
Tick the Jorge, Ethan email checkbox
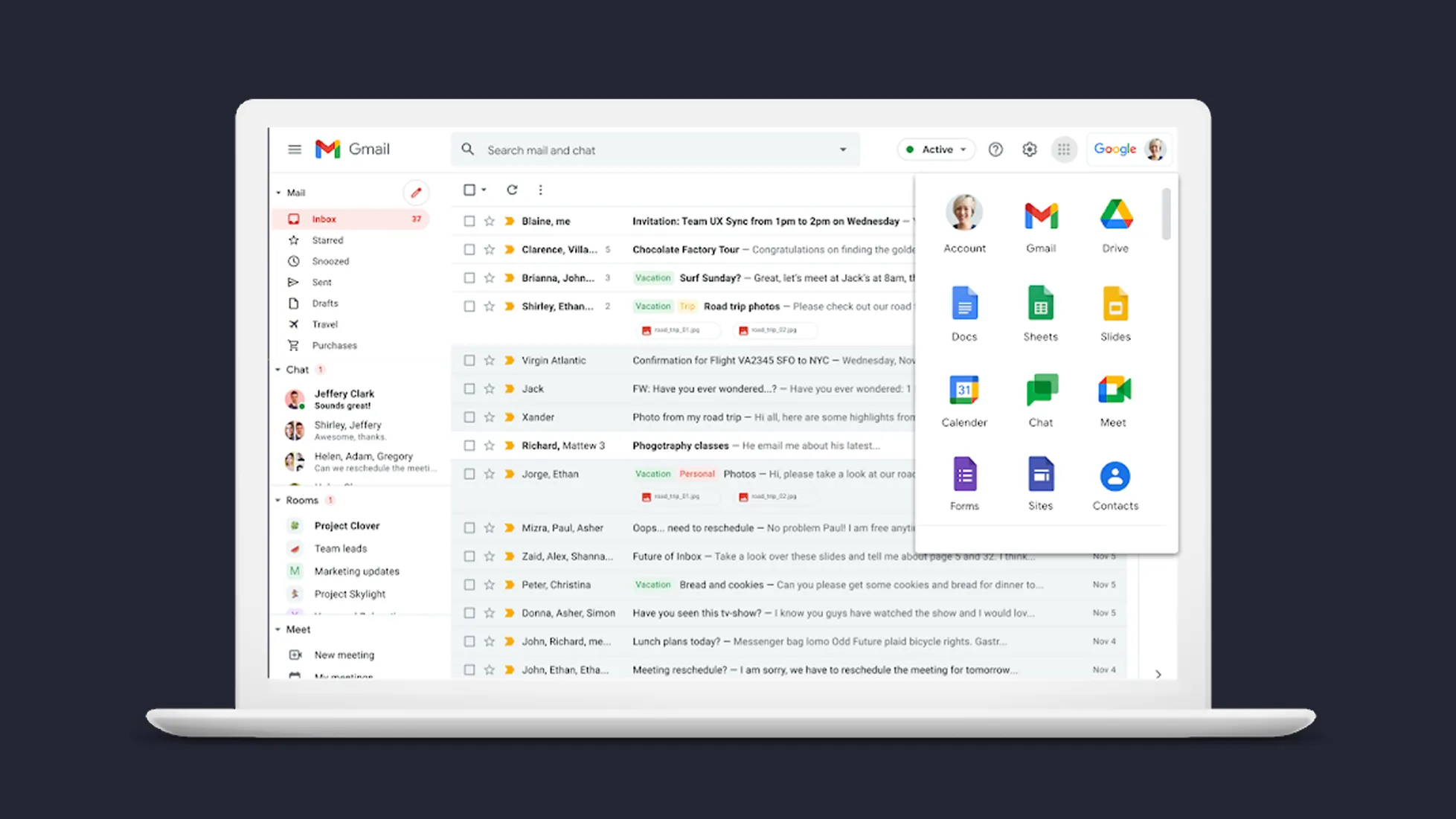click(x=469, y=473)
